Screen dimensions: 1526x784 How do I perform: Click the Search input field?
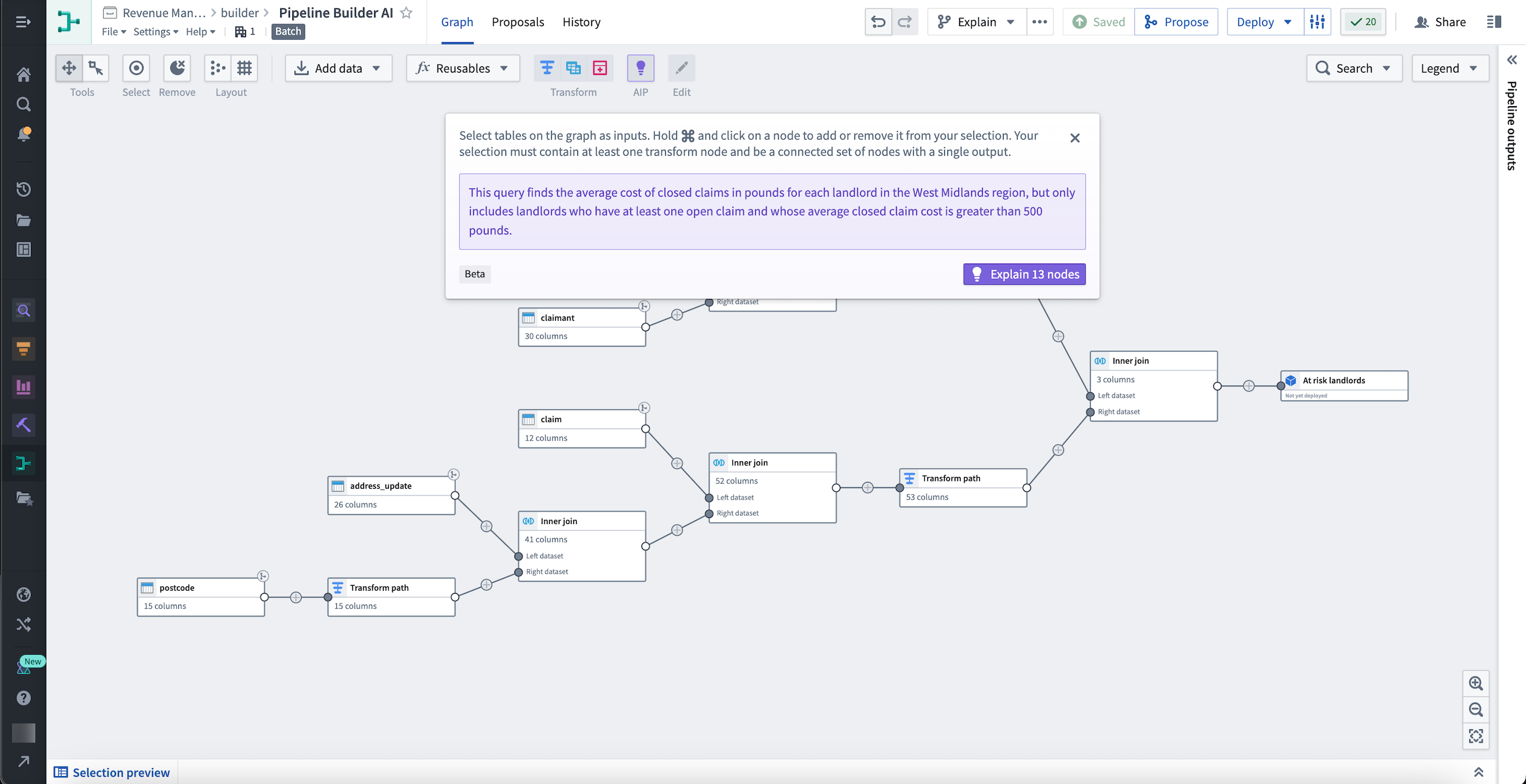(x=1355, y=68)
